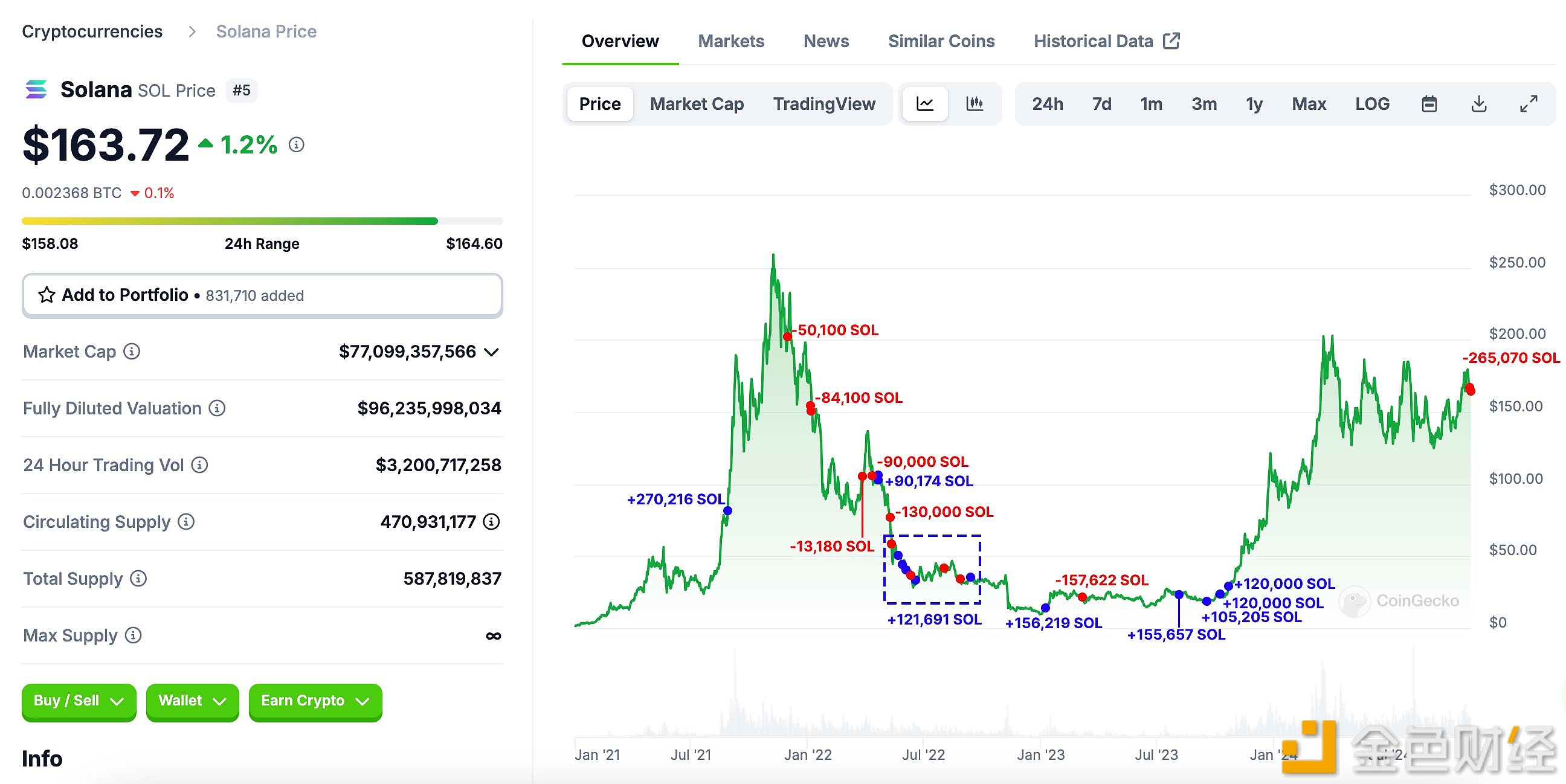The width and height of the screenshot is (1566, 784).
Task: Go to Cryptocurrencies breadcrumb link
Action: pyautogui.click(x=92, y=31)
